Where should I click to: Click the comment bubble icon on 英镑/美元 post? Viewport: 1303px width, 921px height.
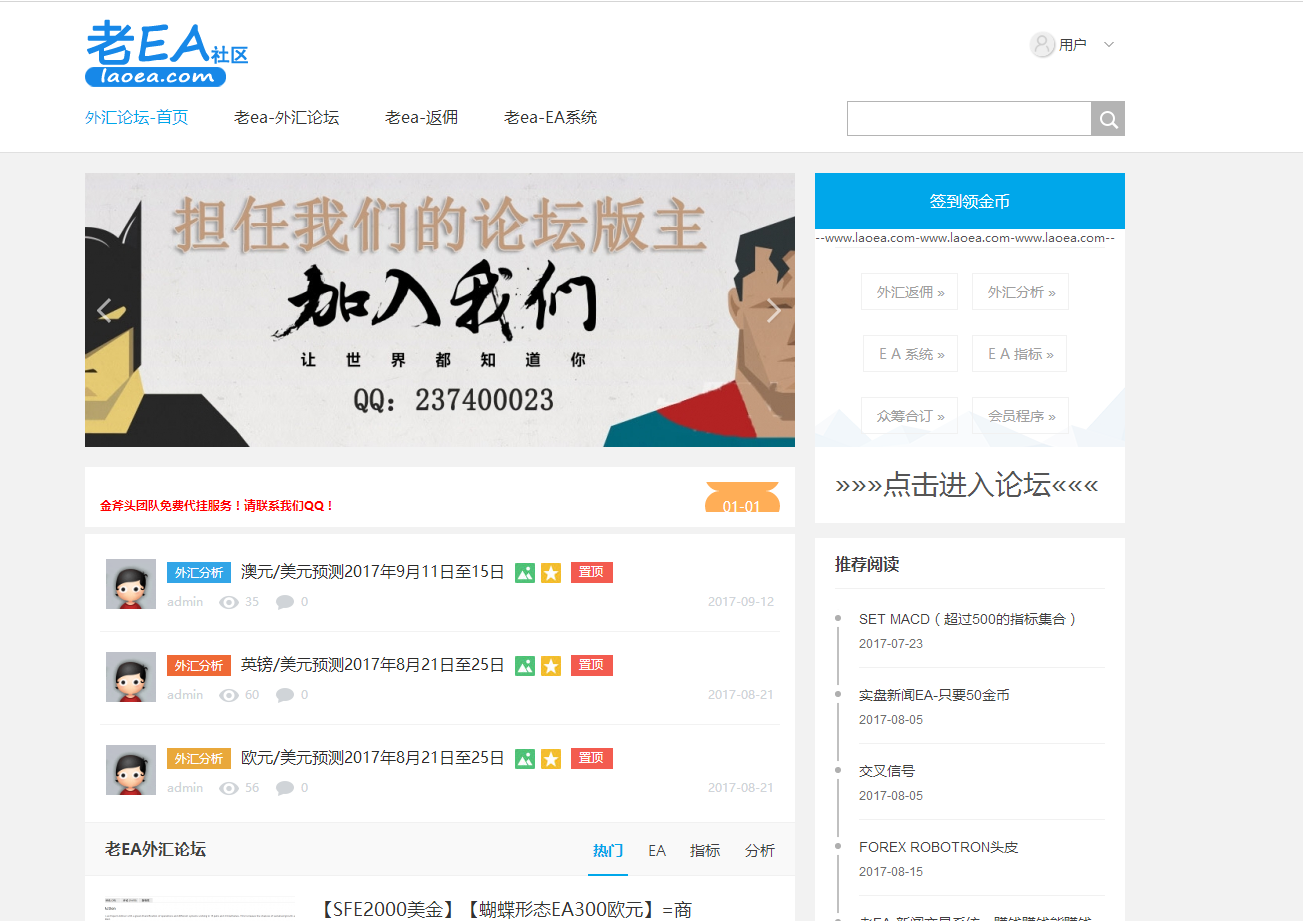[285, 695]
